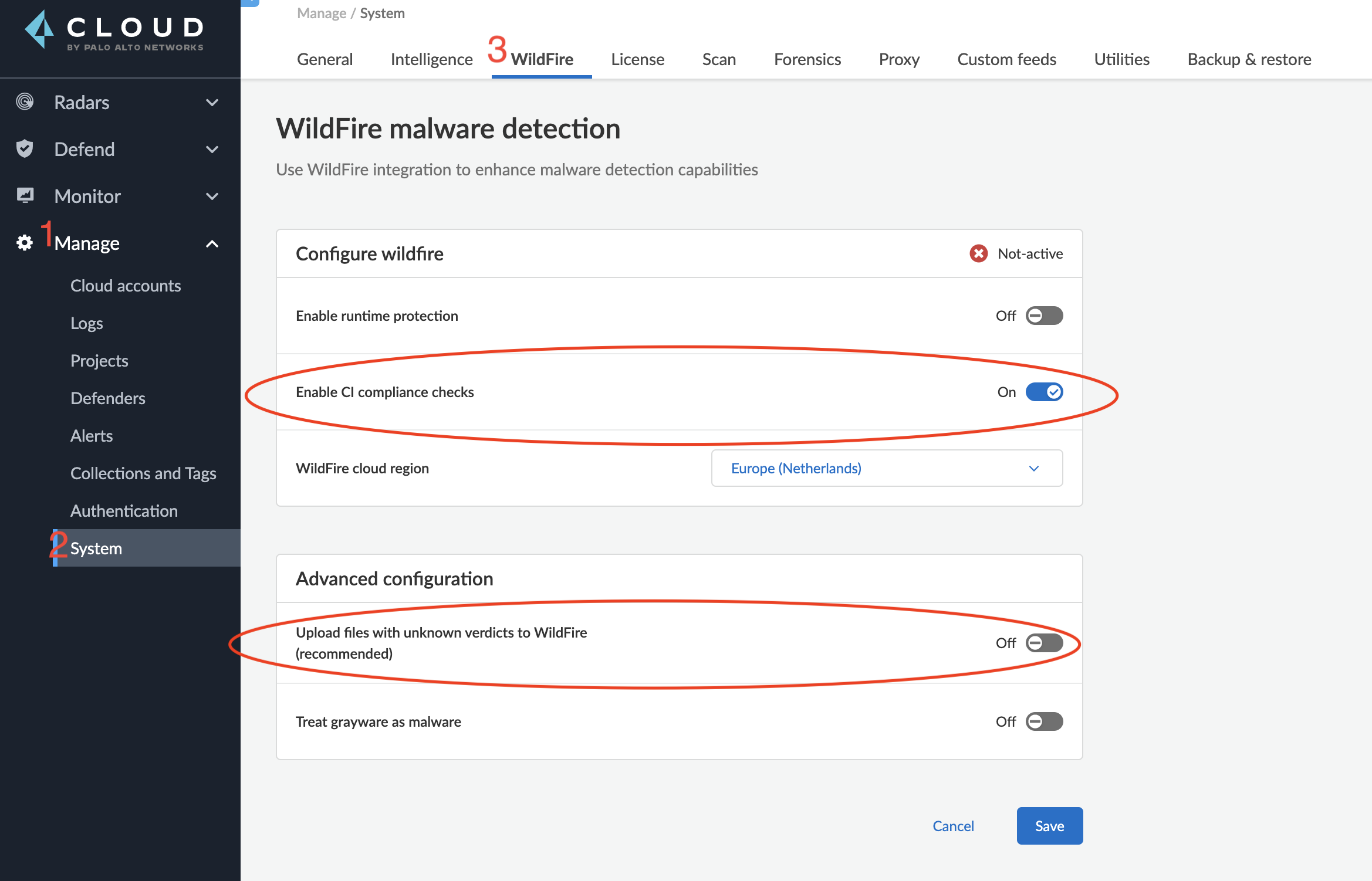Click the Monitor chart icon

tap(25, 195)
